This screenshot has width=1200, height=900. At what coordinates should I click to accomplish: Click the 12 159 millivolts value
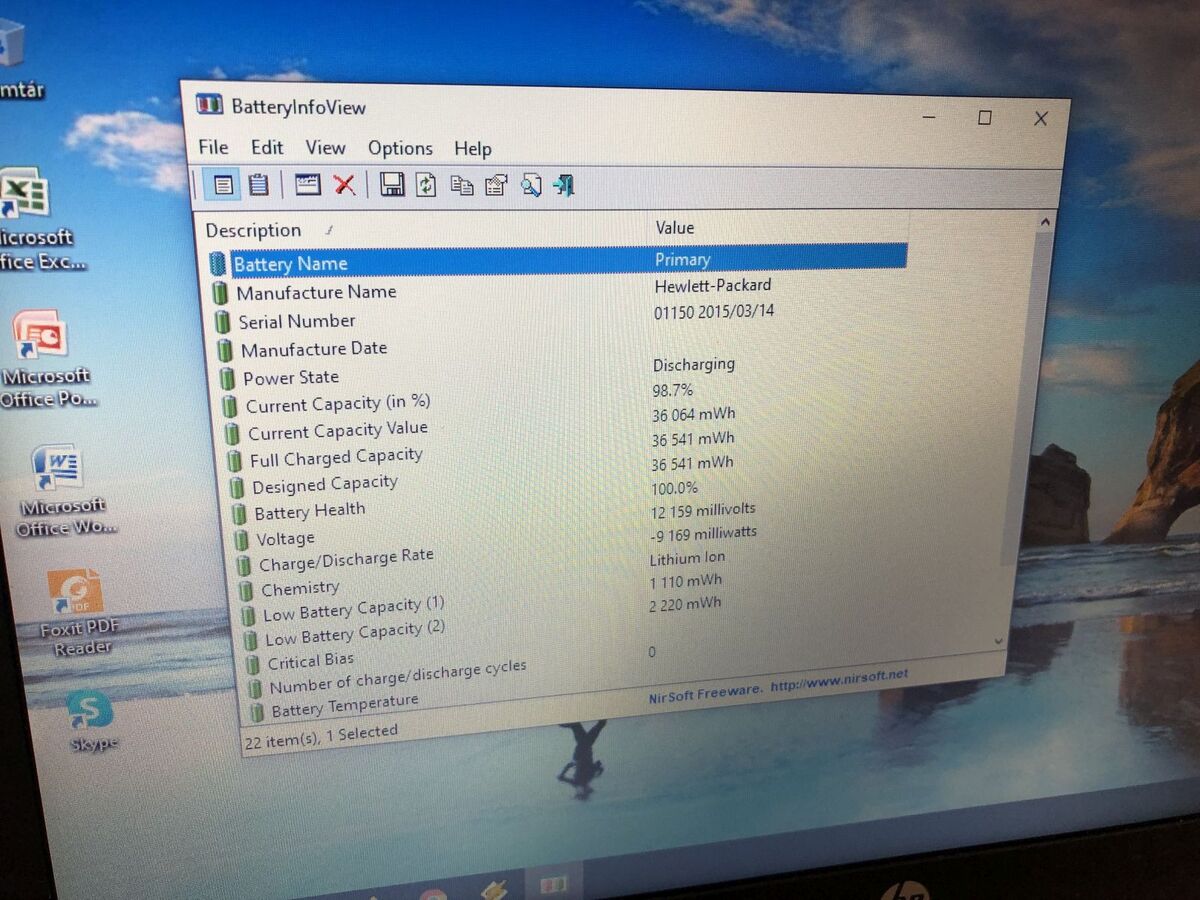click(x=703, y=510)
